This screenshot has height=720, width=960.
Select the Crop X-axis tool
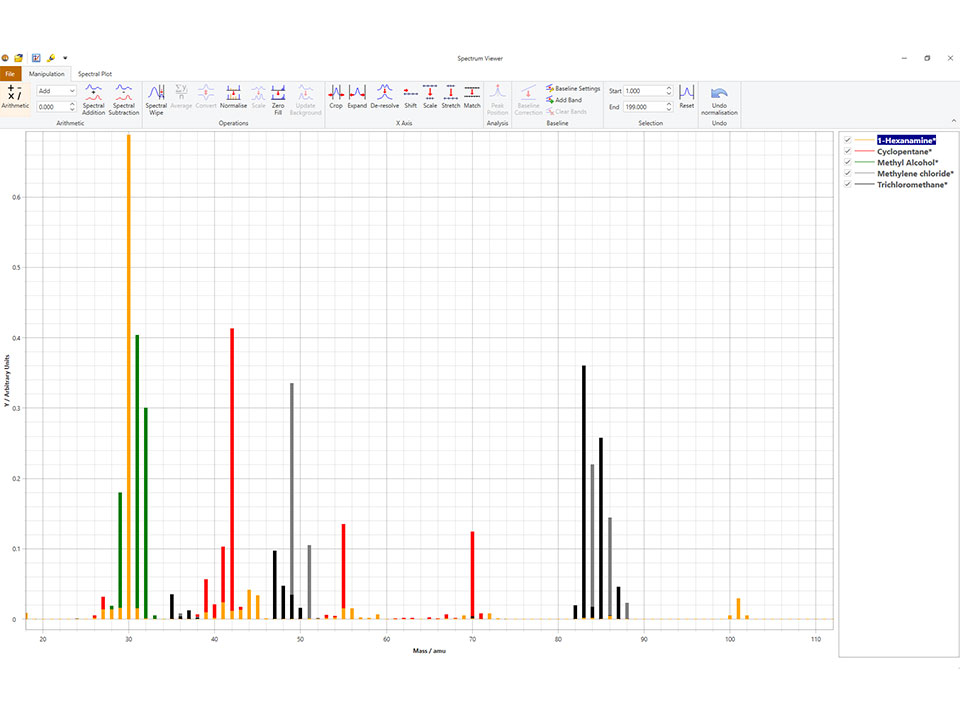point(336,97)
